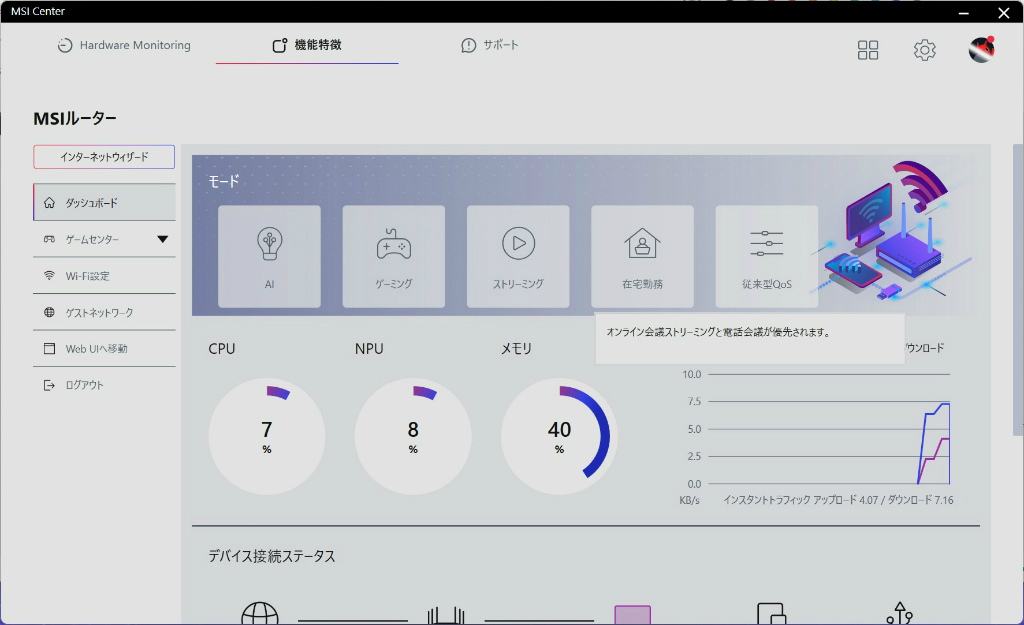Click the router device status icon
The width and height of the screenshot is (1024, 625).
coord(446,615)
